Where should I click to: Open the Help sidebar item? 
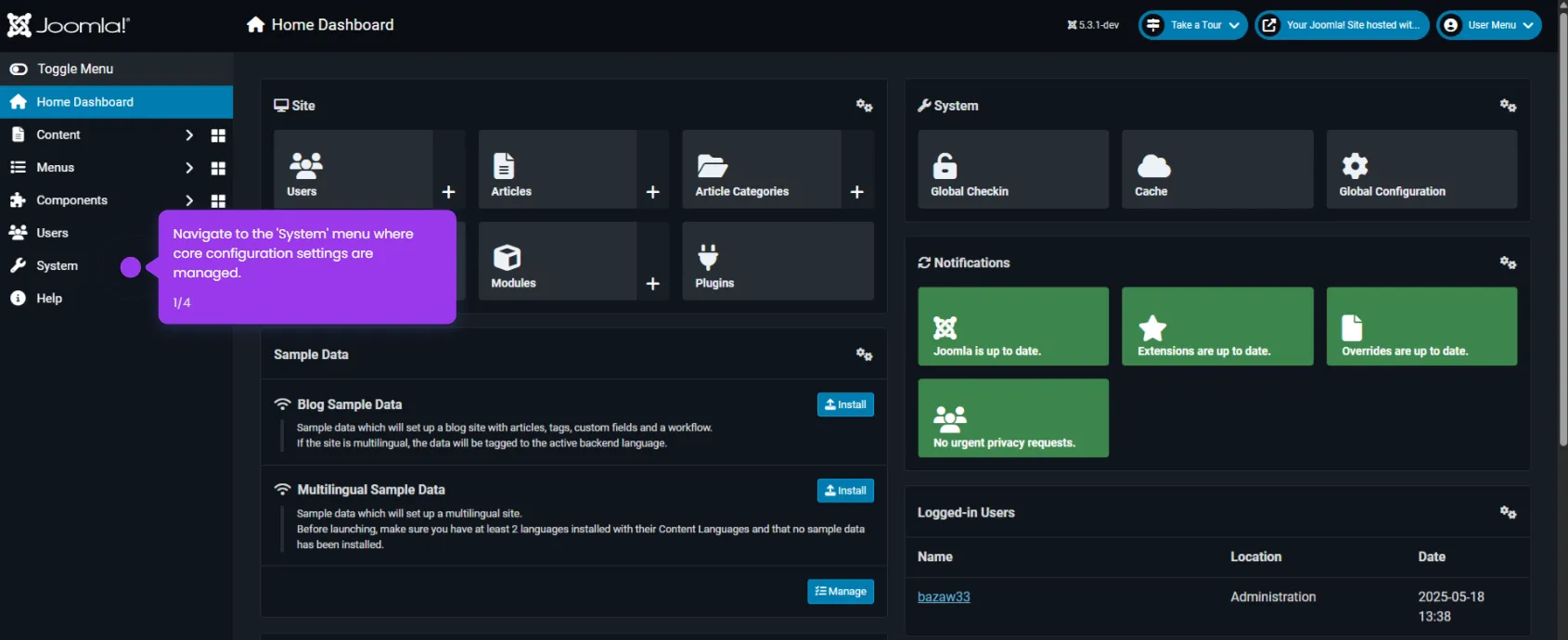click(49, 298)
